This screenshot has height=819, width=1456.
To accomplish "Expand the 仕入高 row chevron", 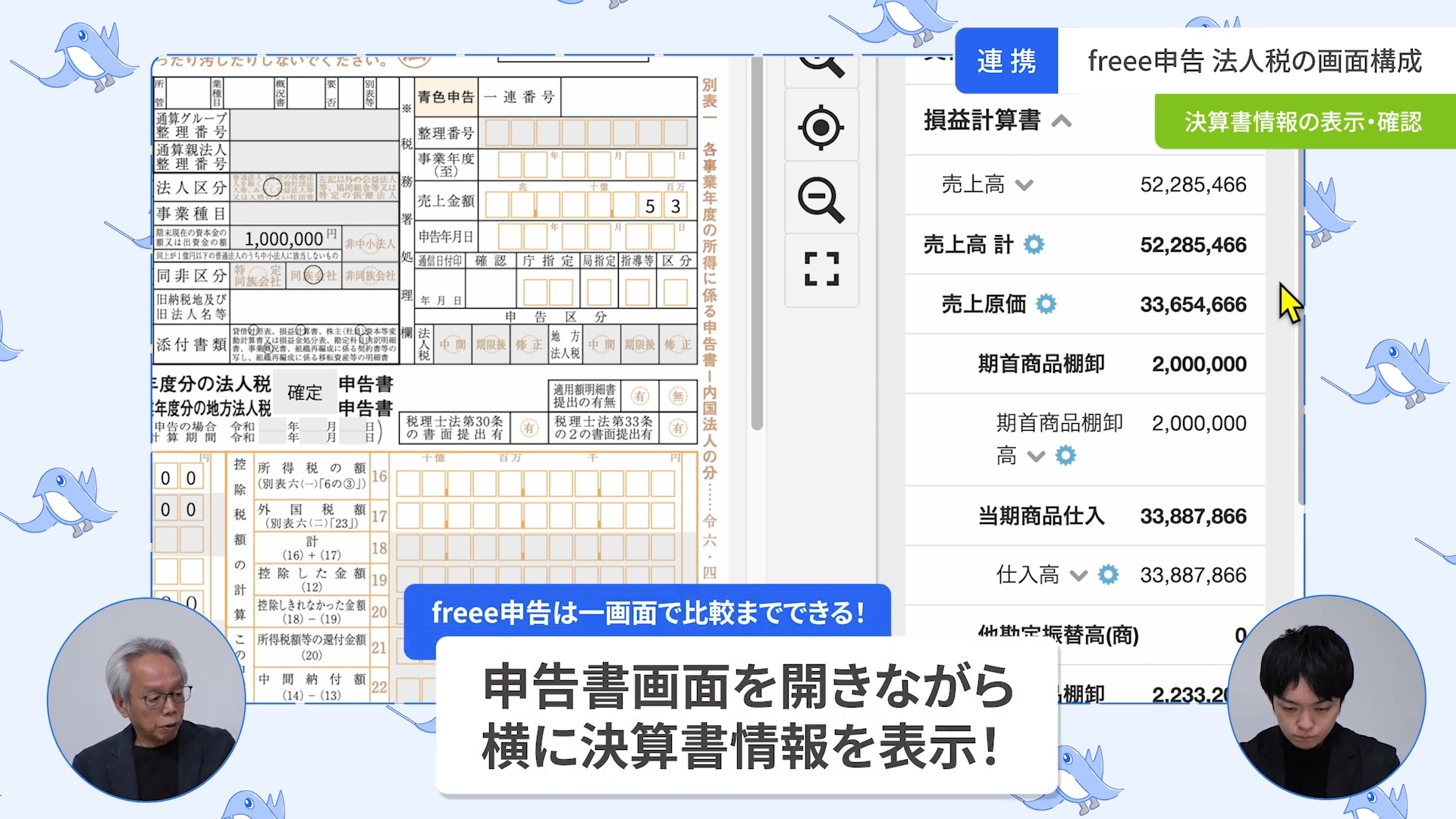I will click(x=1078, y=576).
